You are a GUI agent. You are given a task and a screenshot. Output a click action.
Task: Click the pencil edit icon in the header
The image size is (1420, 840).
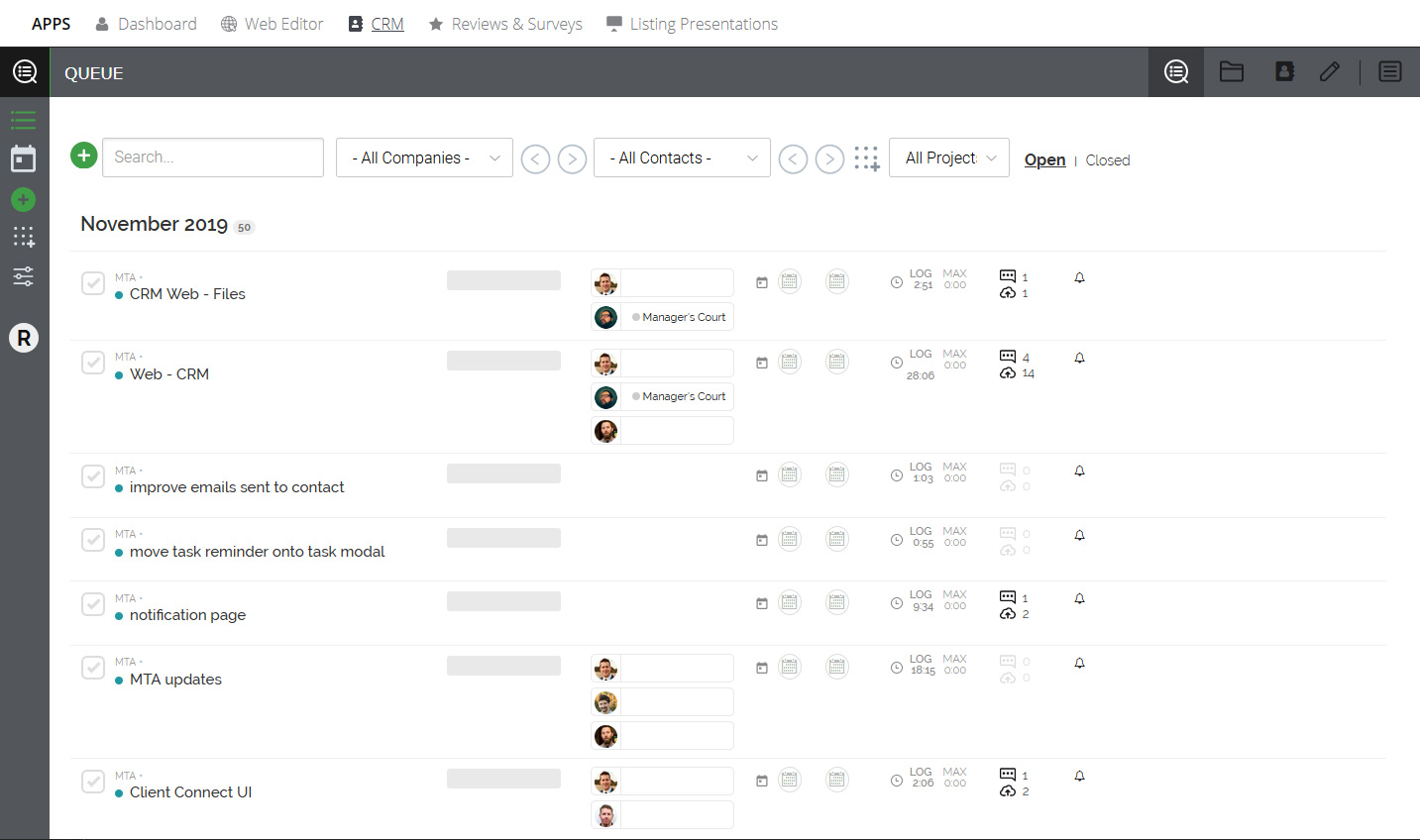(1330, 71)
